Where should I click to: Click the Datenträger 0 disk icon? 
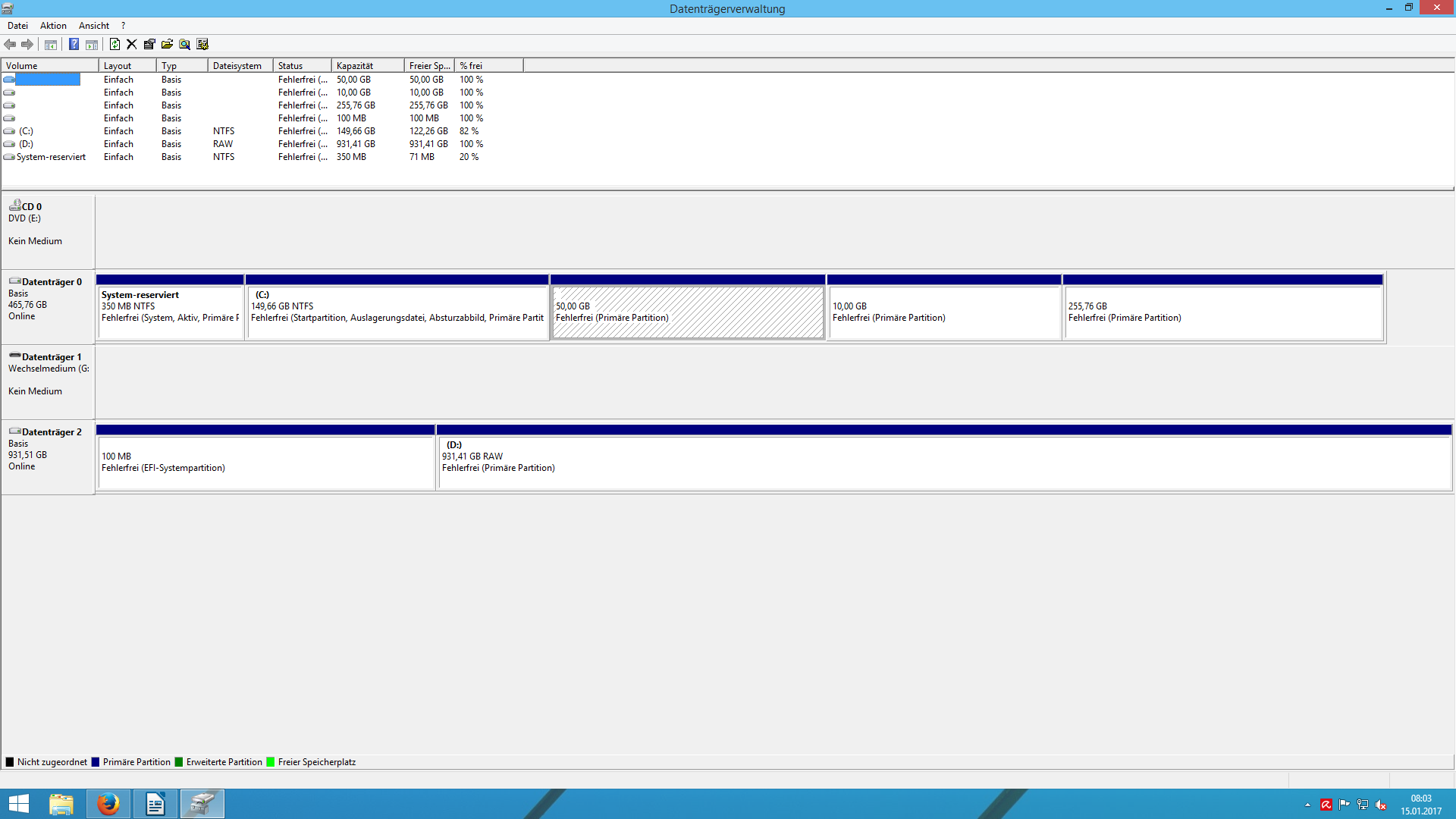(x=14, y=281)
